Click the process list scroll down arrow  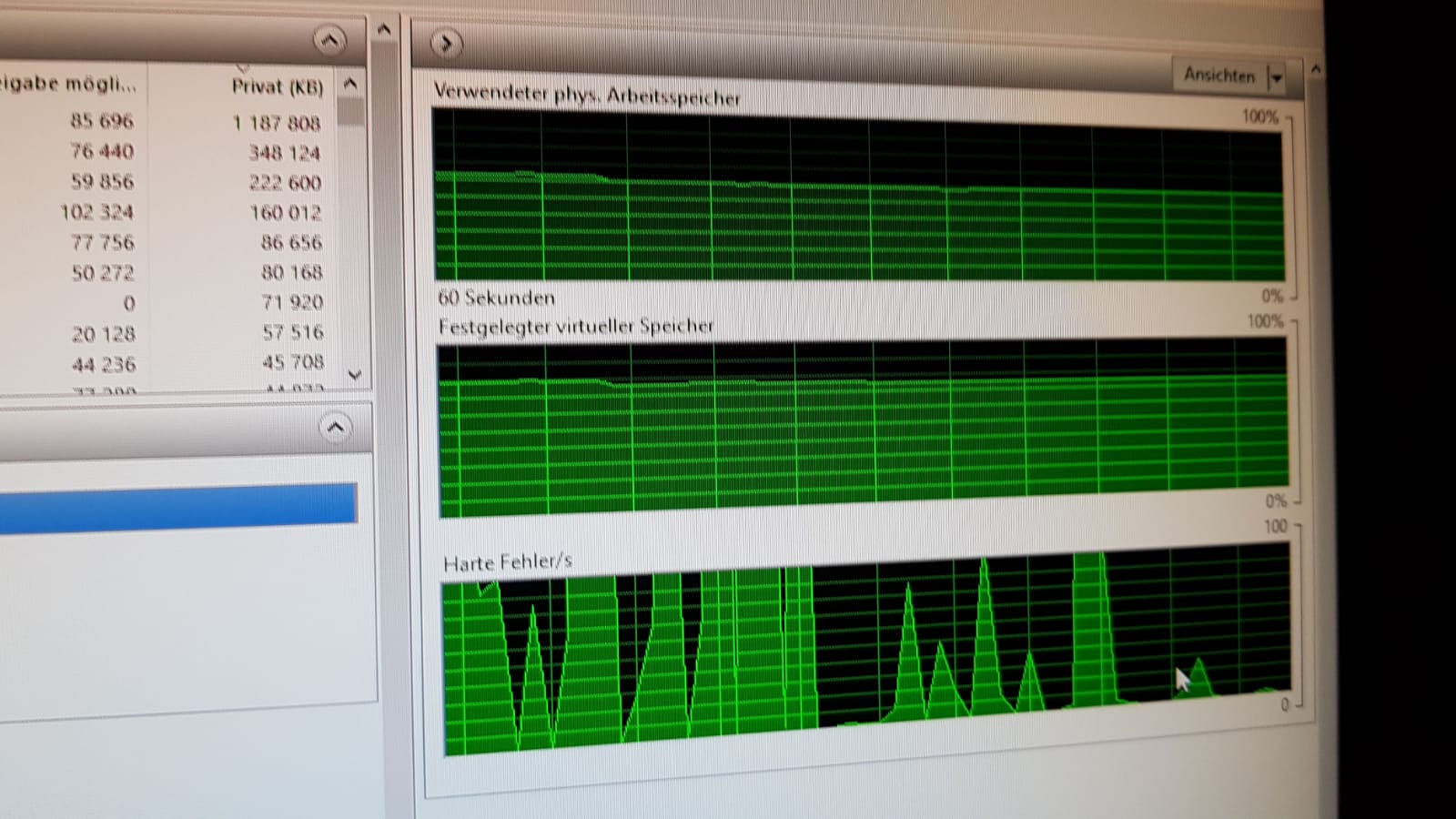[x=355, y=375]
